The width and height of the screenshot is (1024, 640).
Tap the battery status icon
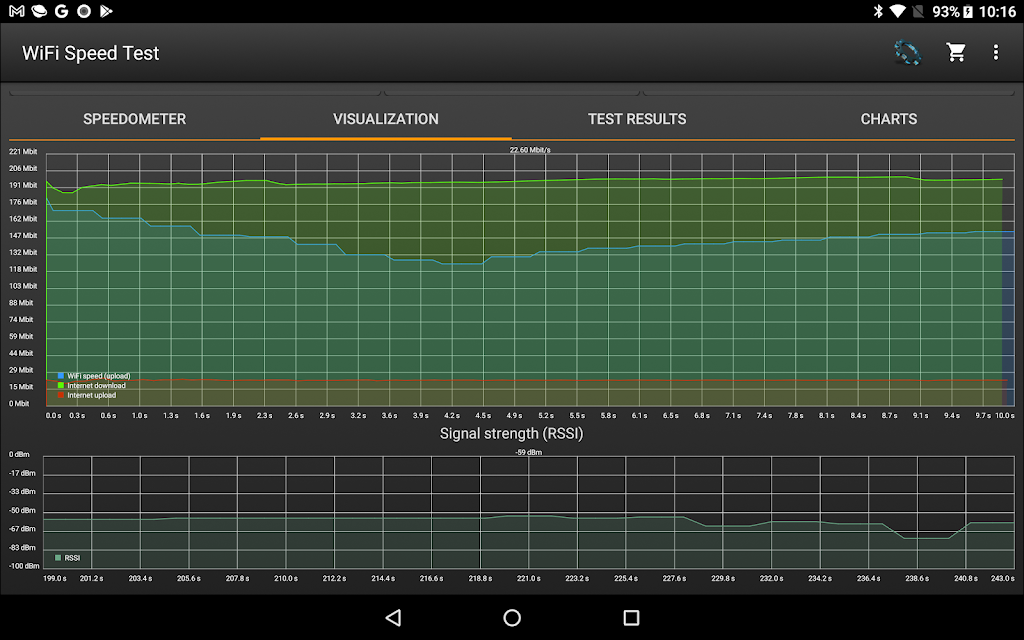click(x=968, y=11)
